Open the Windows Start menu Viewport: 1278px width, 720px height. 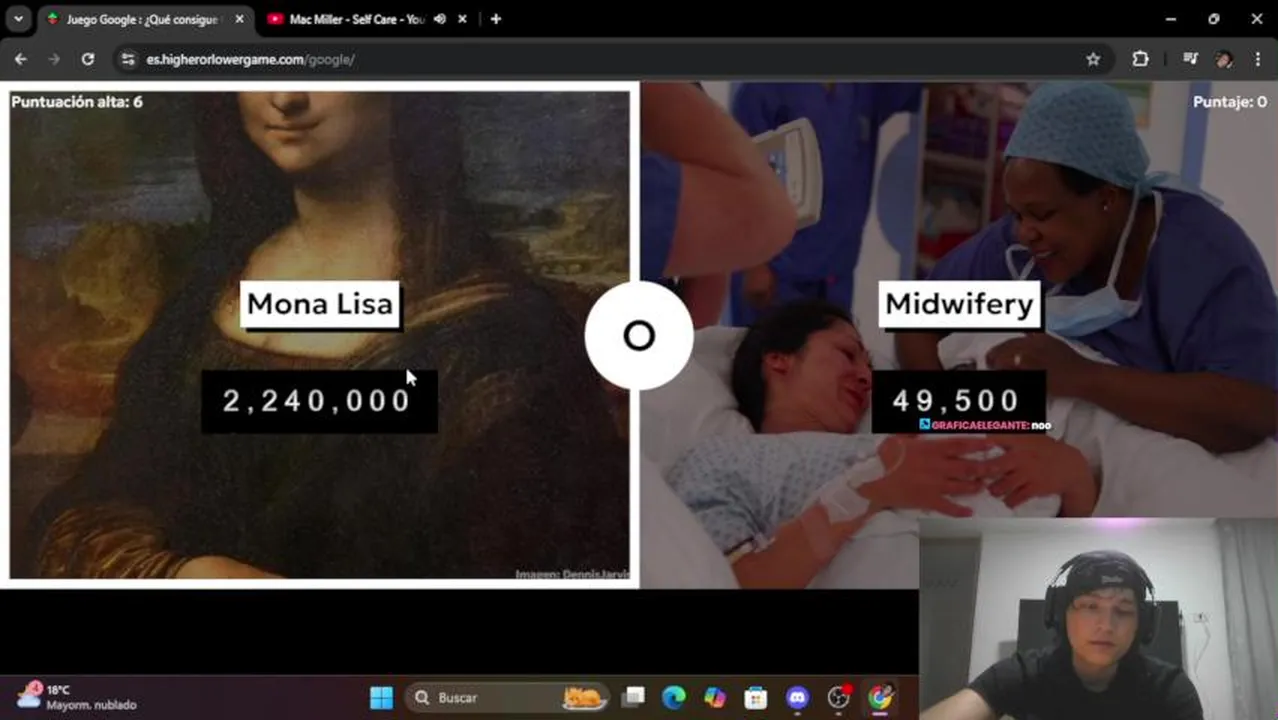click(x=381, y=697)
